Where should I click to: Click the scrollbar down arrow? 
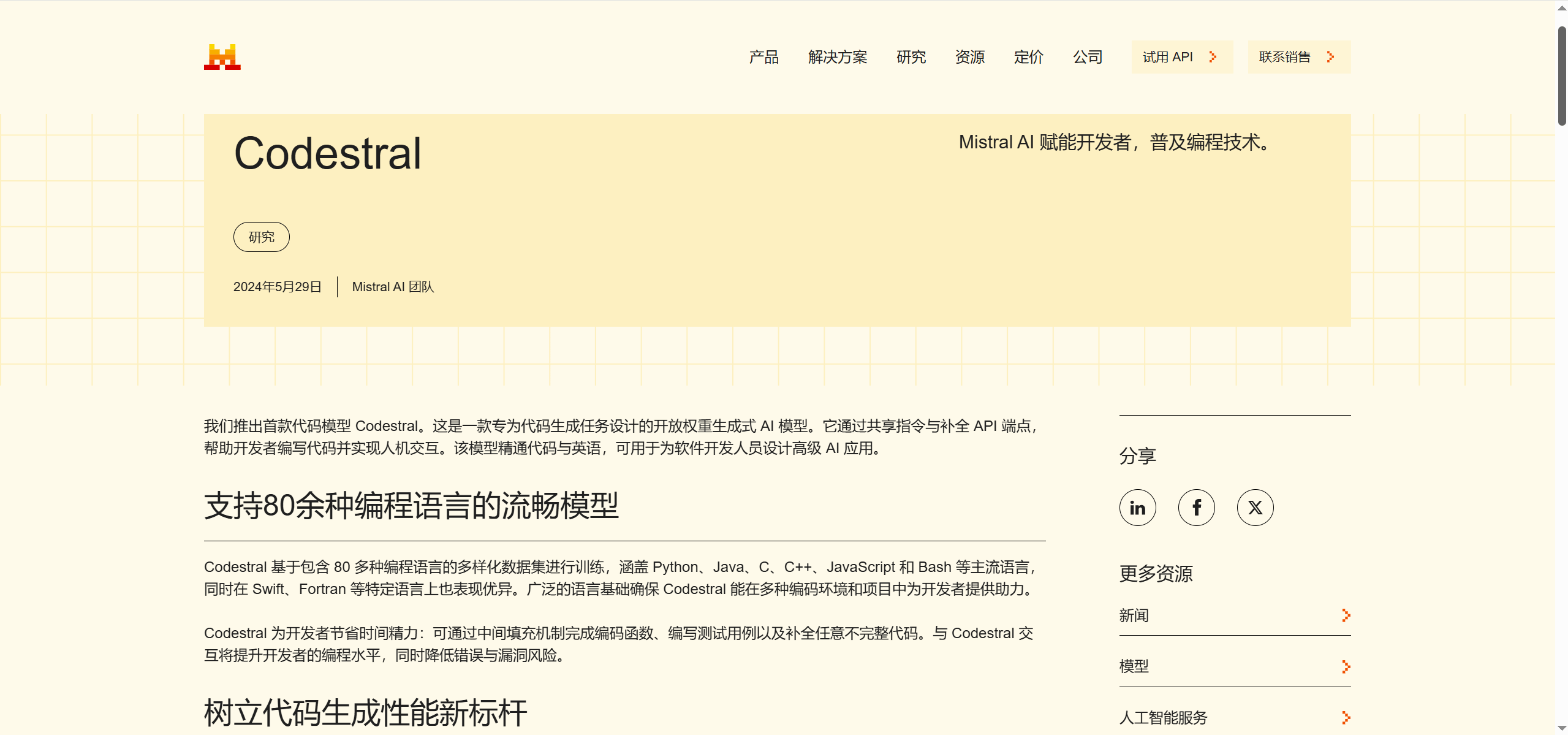(1562, 728)
